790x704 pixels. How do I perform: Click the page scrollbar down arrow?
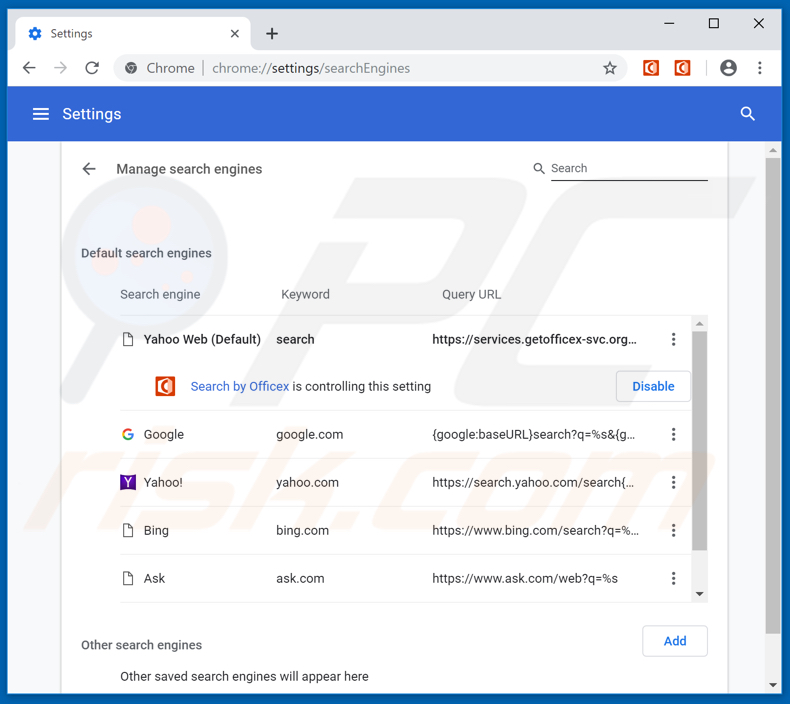773,685
